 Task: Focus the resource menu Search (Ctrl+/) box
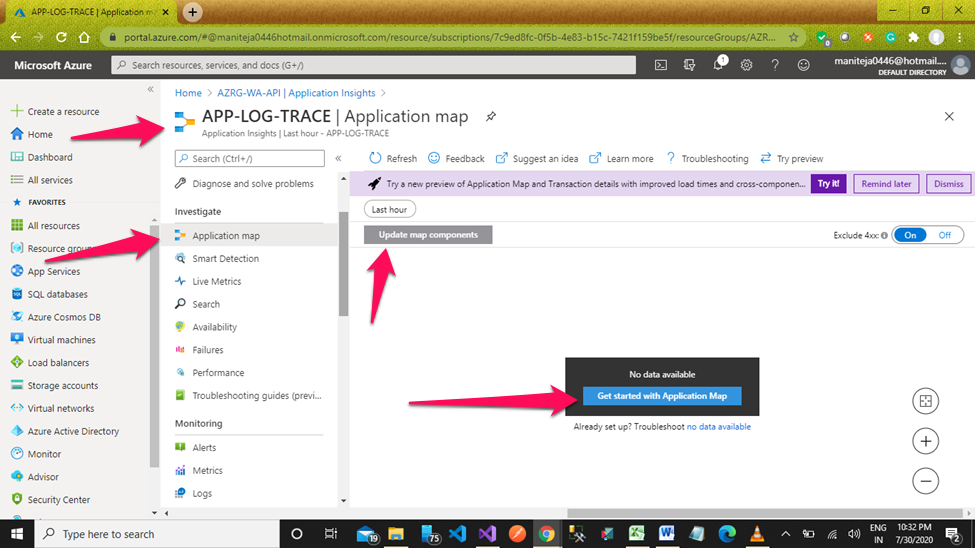click(x=249, y=159)
